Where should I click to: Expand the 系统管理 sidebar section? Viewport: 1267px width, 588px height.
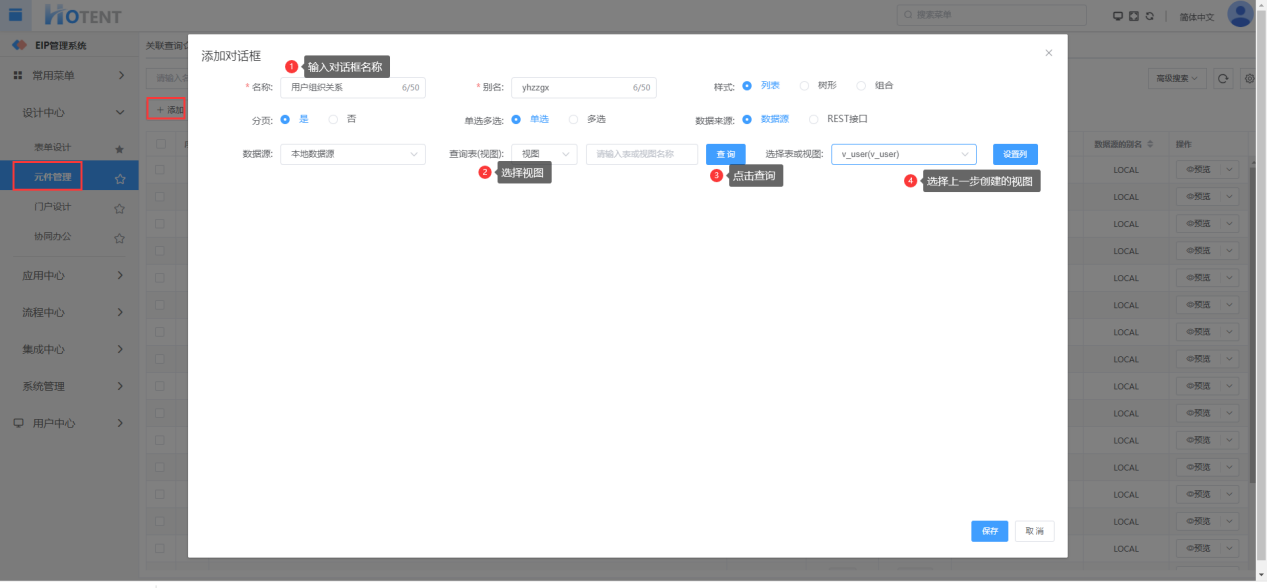pos(69,386)
